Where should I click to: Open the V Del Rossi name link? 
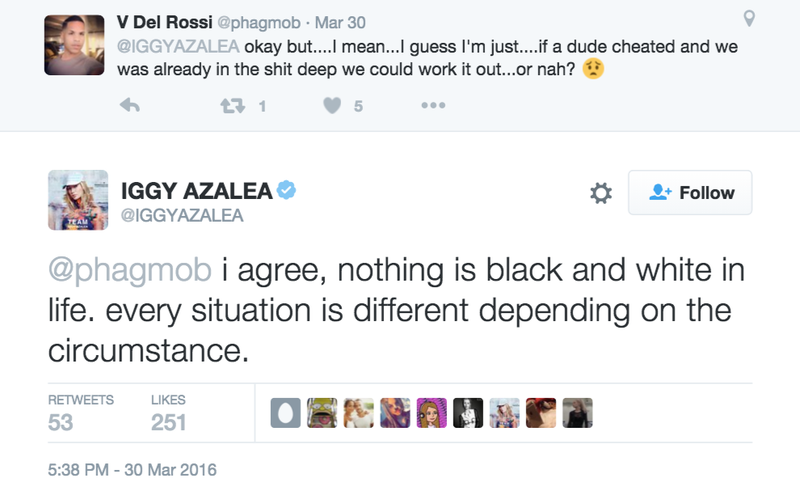(x=164, y=22)
